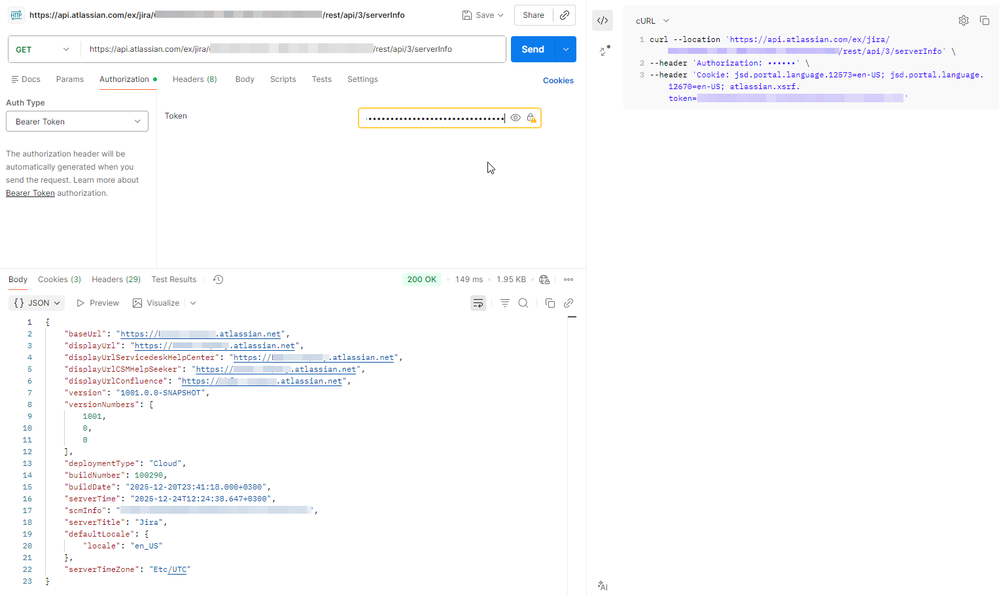Open the Bearer Token help link
Image resolution: width=999 pixels, height=595 pixels.
30,193
